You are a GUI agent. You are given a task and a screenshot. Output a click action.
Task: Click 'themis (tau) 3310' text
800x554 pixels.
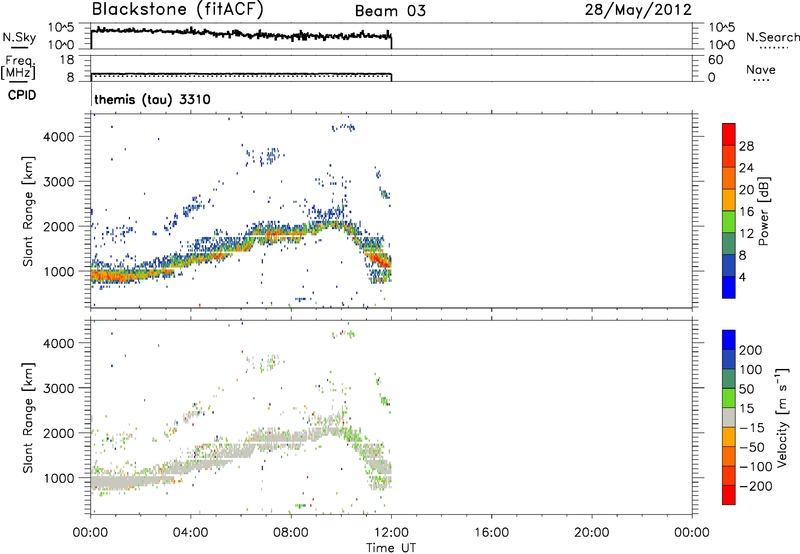(x=152, y=99)
